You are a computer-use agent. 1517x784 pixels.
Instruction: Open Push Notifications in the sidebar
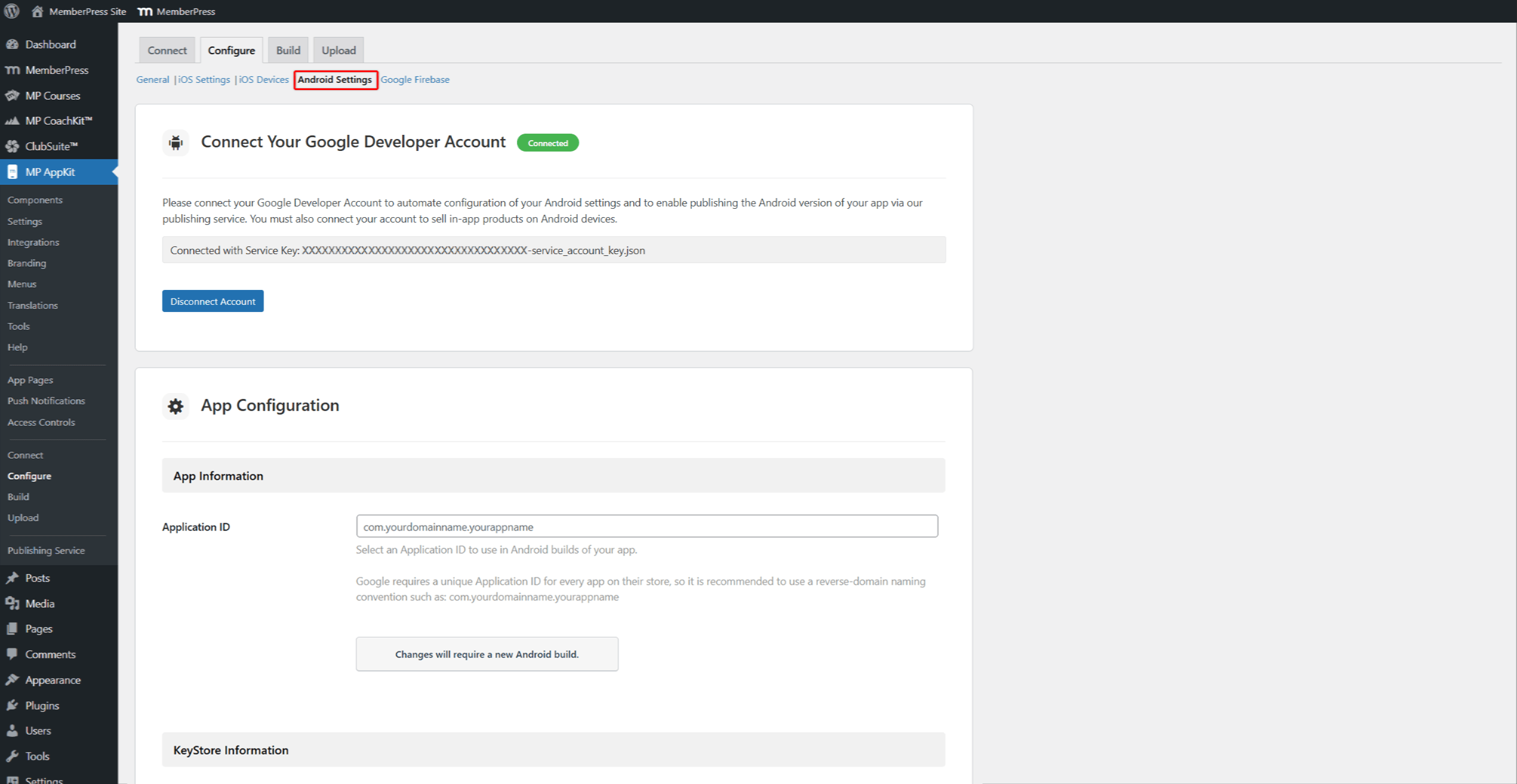[x=46, y=400]
